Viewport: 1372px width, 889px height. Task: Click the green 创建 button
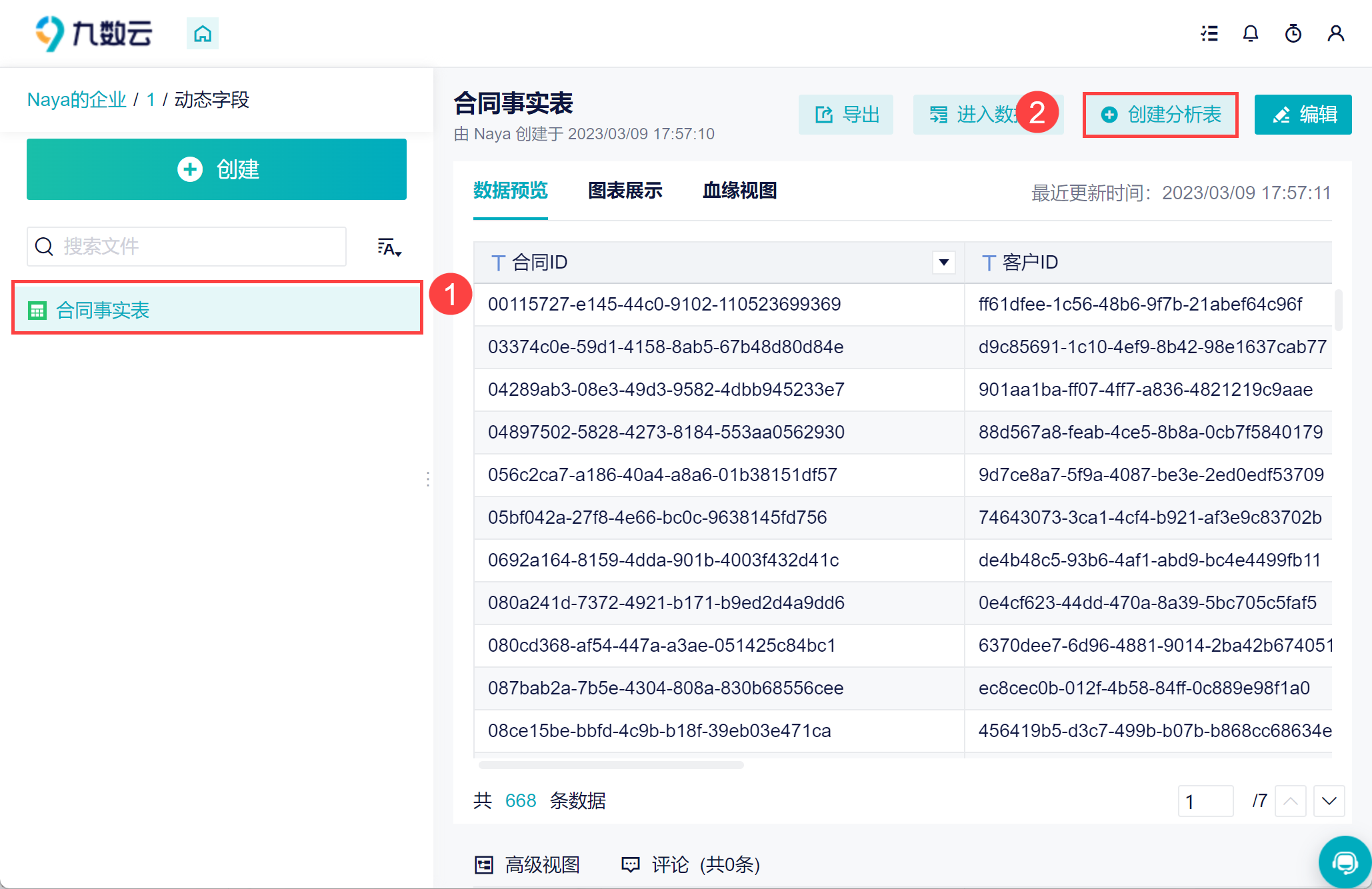coord(217,169)
